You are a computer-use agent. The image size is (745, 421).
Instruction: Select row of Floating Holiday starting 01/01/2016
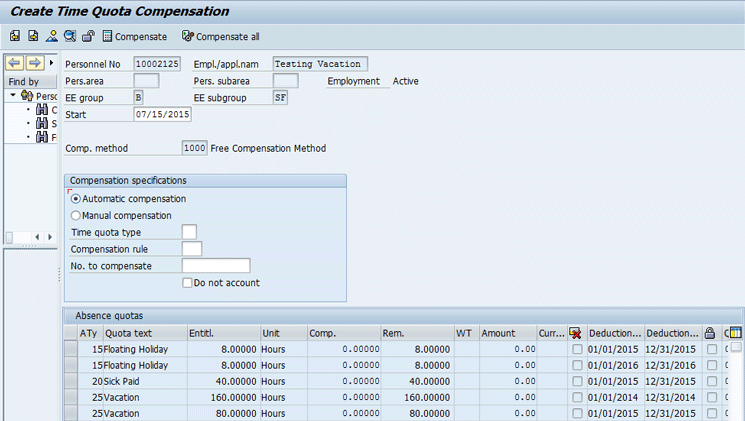[71, 365]
